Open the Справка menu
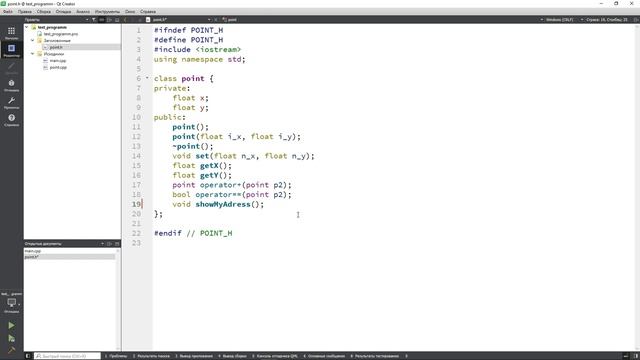 click(x=148, y=12)
